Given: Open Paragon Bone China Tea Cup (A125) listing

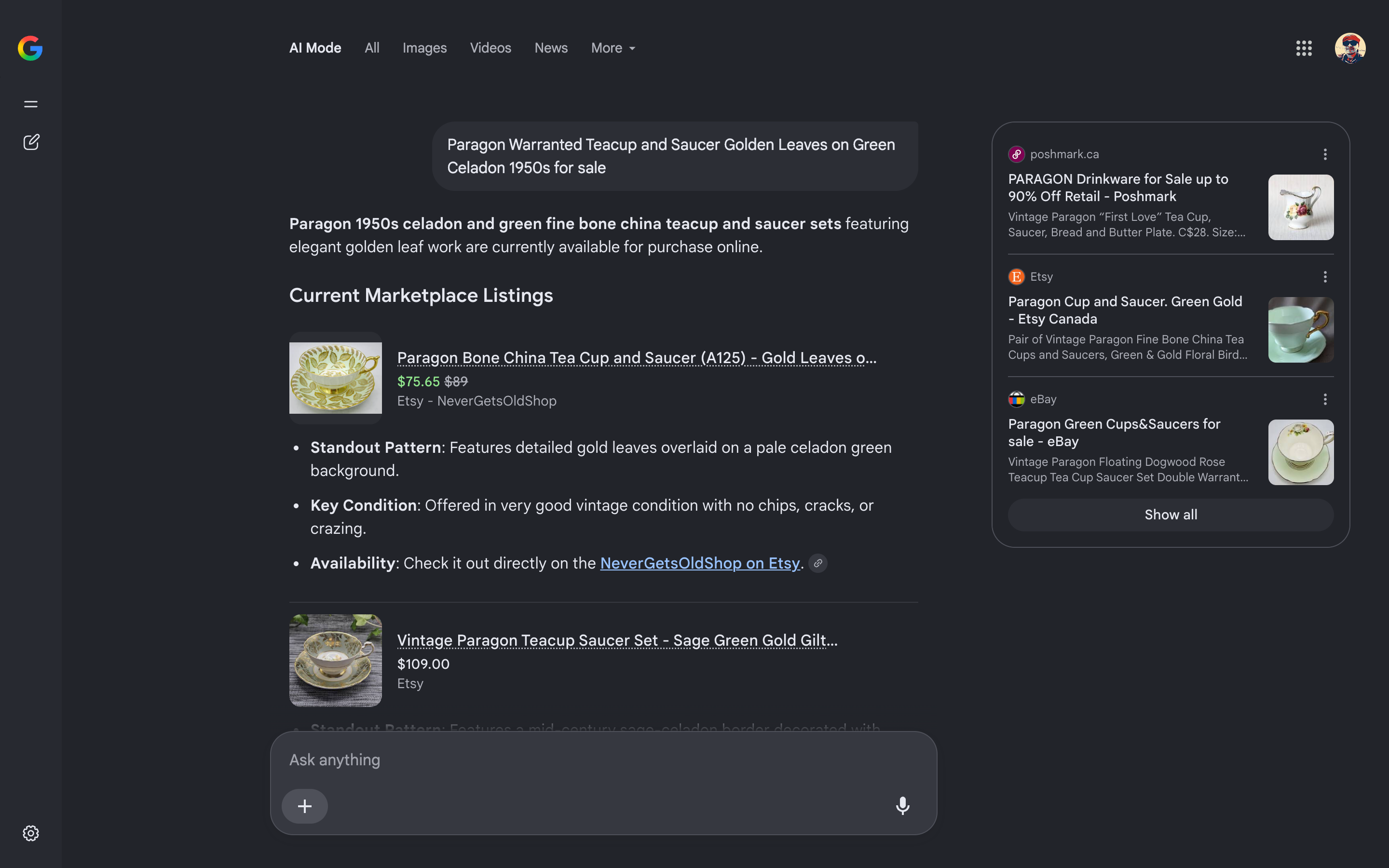Looking at the screenshot, I should (x=637, y=358).
